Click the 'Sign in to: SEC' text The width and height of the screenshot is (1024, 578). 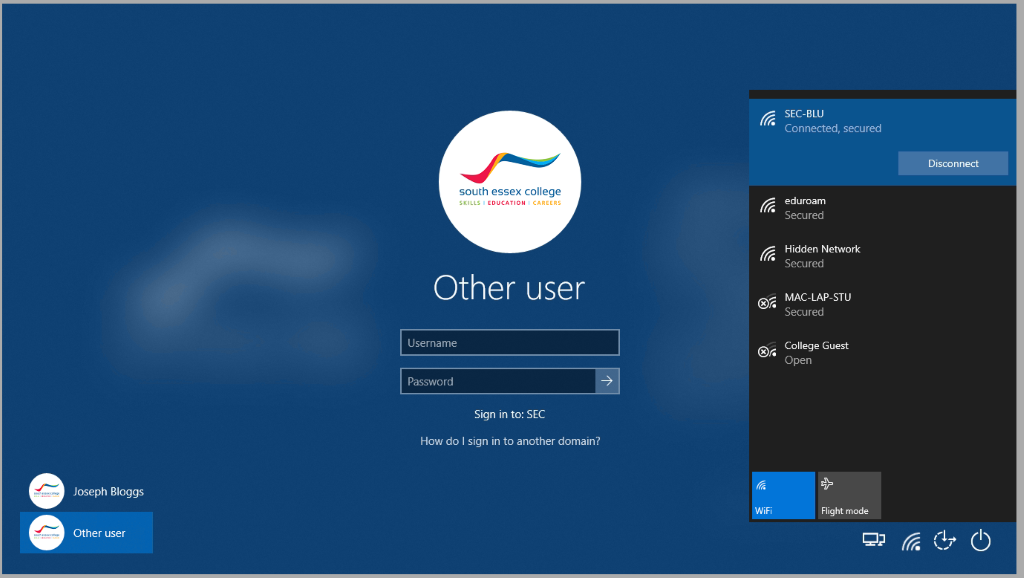(509, 414)
